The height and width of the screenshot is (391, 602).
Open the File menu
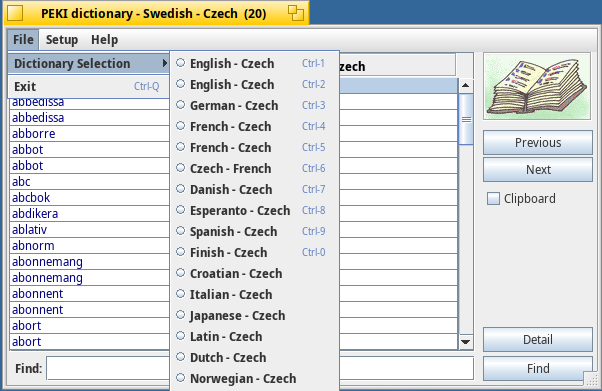click(x=23, y=40)
